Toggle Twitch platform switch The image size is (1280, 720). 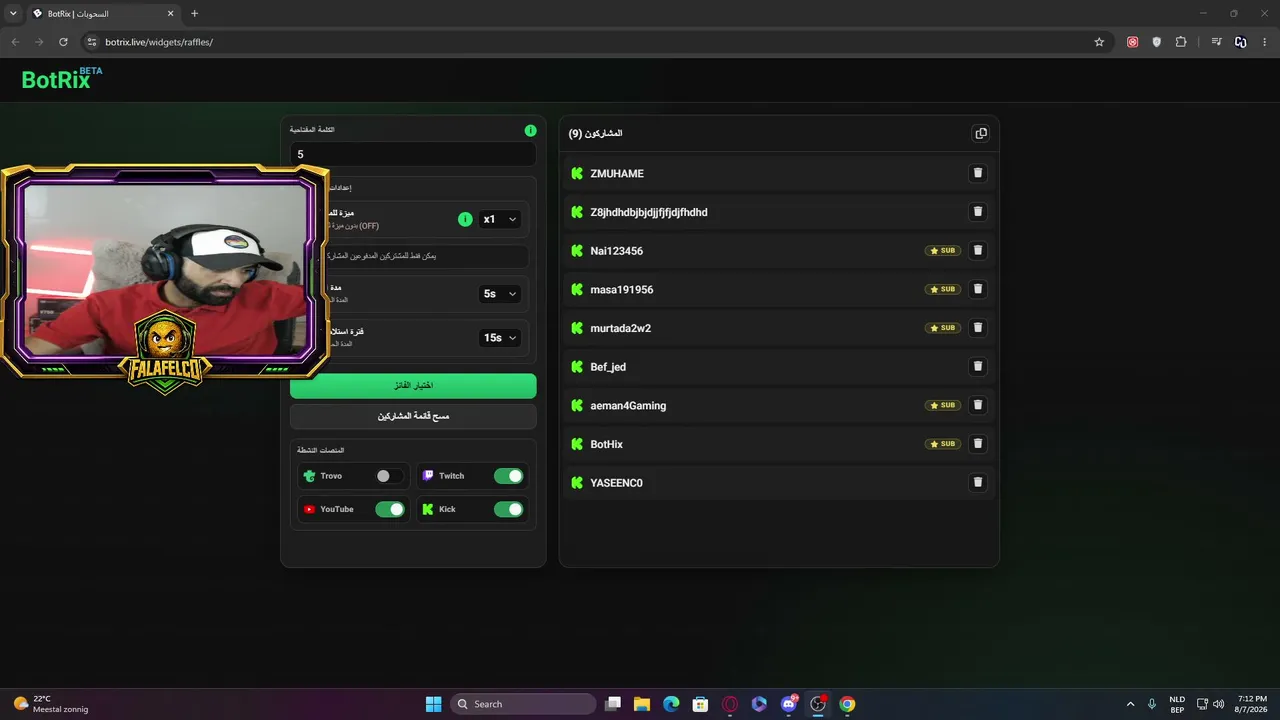point(508,476)
